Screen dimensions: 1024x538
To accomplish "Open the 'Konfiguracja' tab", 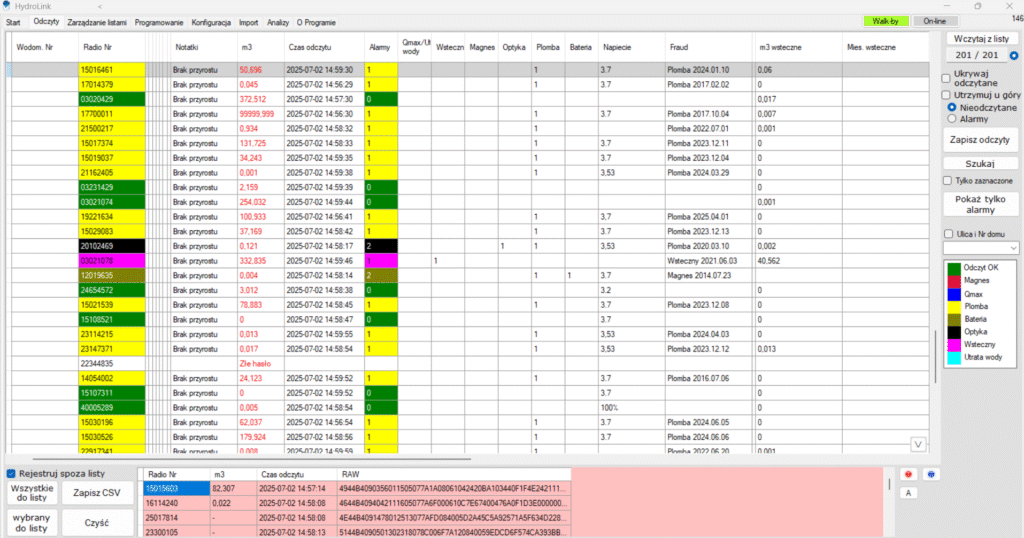I will click(x=211, y=21).
